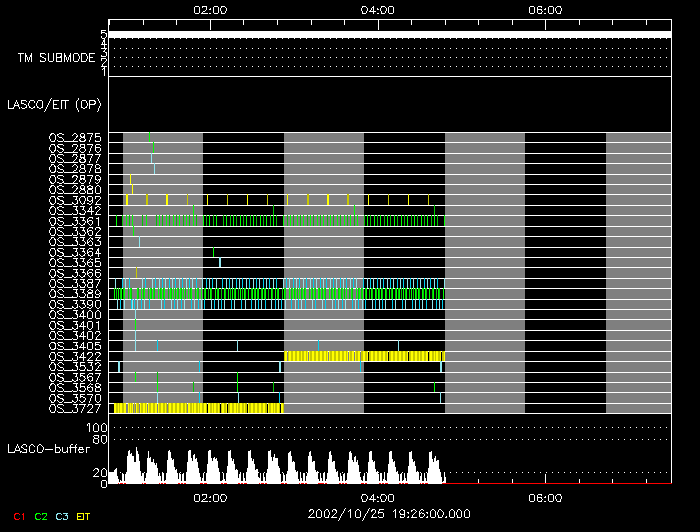The image size is (700, 532).
Task: Click the 02:00 tick on top axis
Action: click(x=209, y=9)
